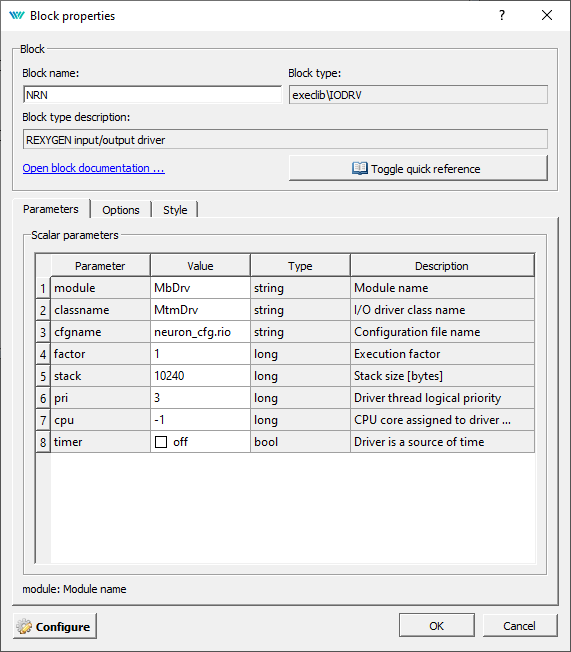Click the Configure gear icon
Screen dimensions: 571x652
click(24, 626)
